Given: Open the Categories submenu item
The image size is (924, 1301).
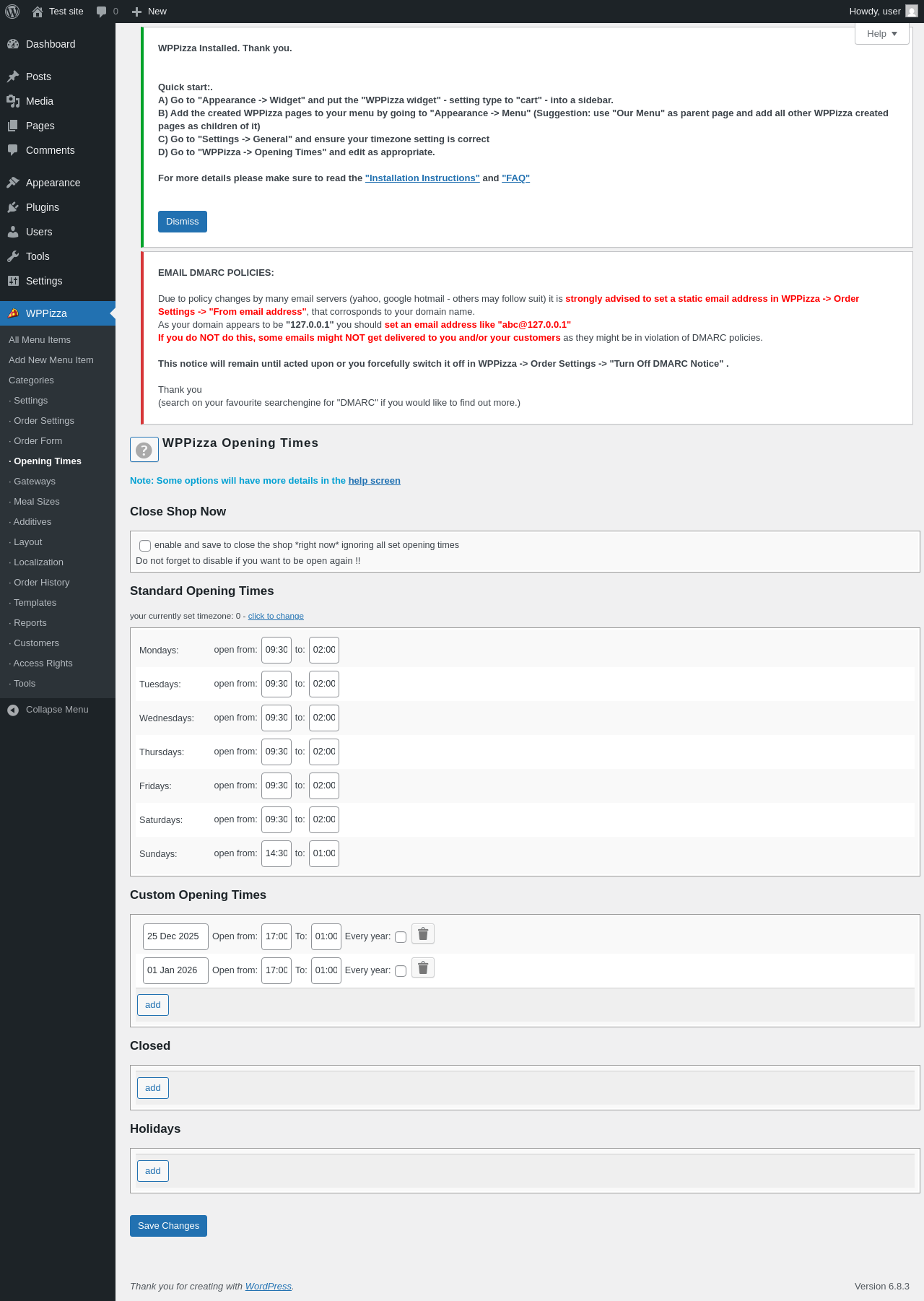Looking at the screenshot, I should [31, 380].
